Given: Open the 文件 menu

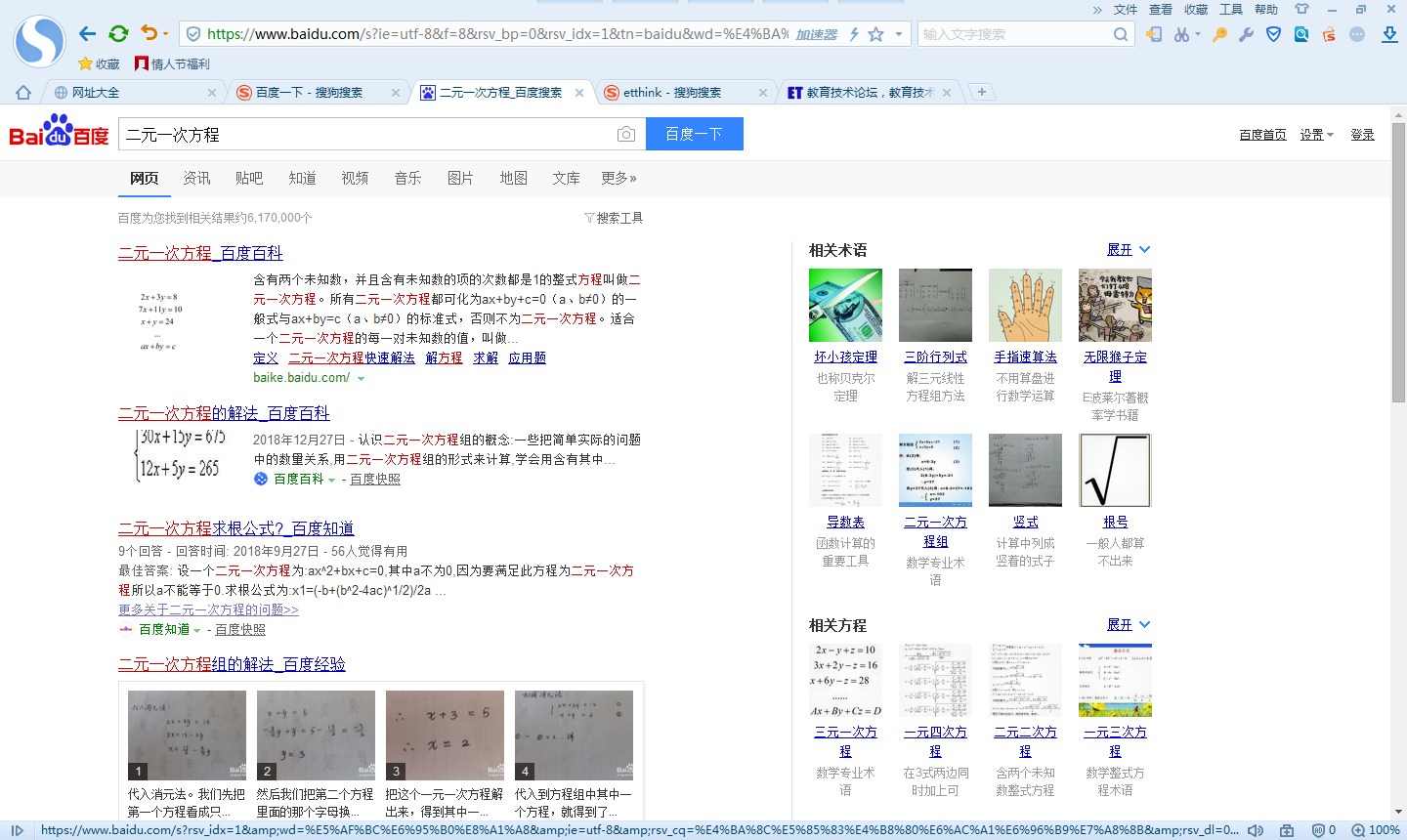Looking at the screenshot, I should tap(1126, 10).
